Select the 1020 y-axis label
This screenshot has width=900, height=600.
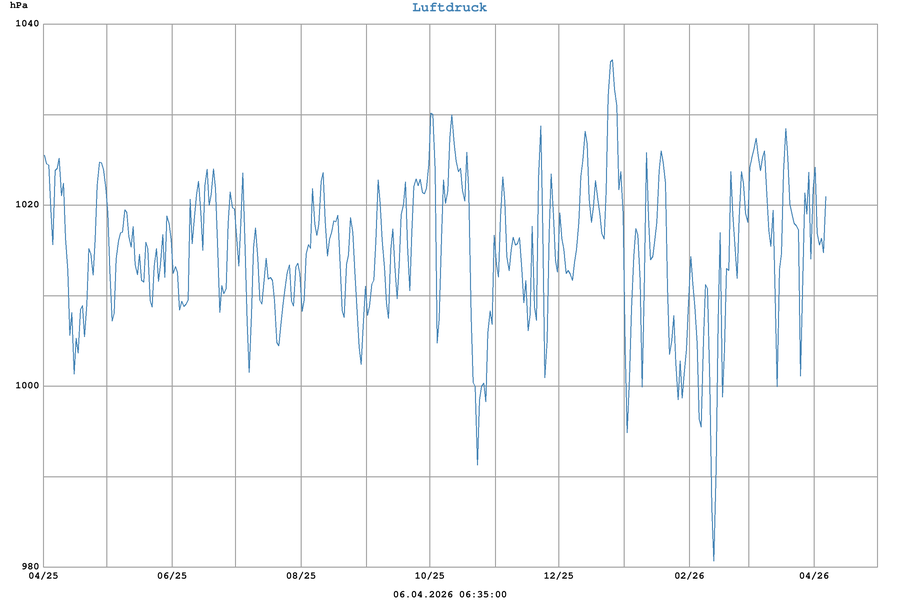pos(23,205)
